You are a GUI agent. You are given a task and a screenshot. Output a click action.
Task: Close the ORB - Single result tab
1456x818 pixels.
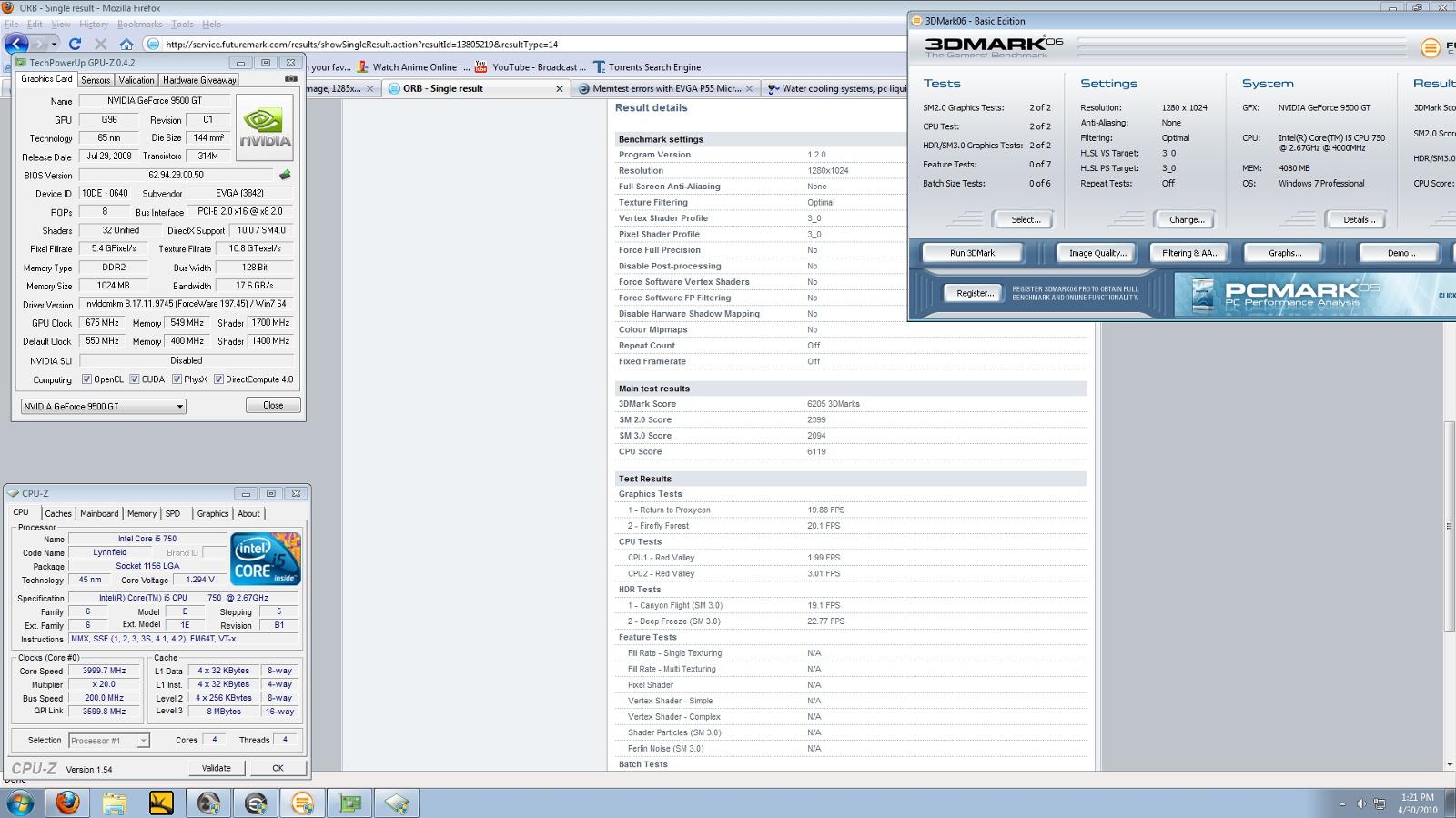click(560, 88)
